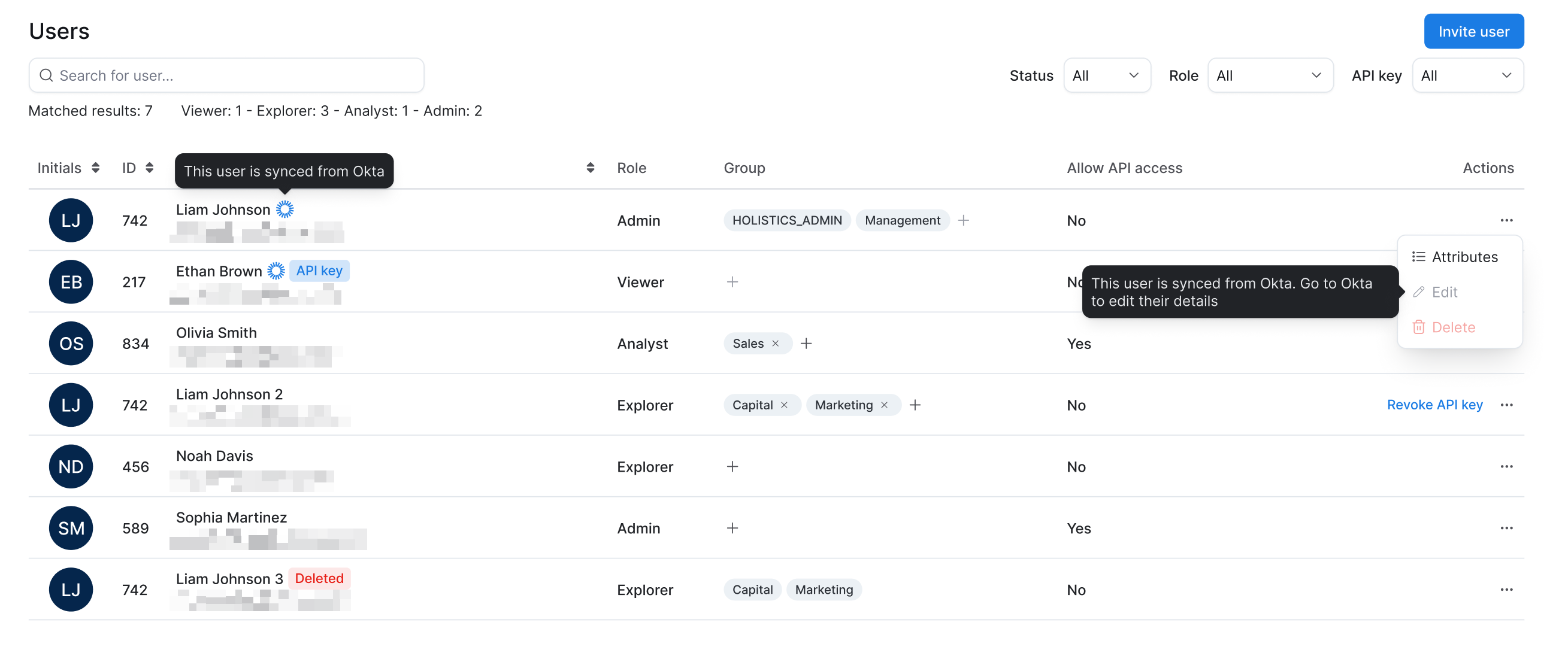This screenshot has width=1568, height=668.
Task: Focus the Search for user field
Action: (x=226, y=75)
